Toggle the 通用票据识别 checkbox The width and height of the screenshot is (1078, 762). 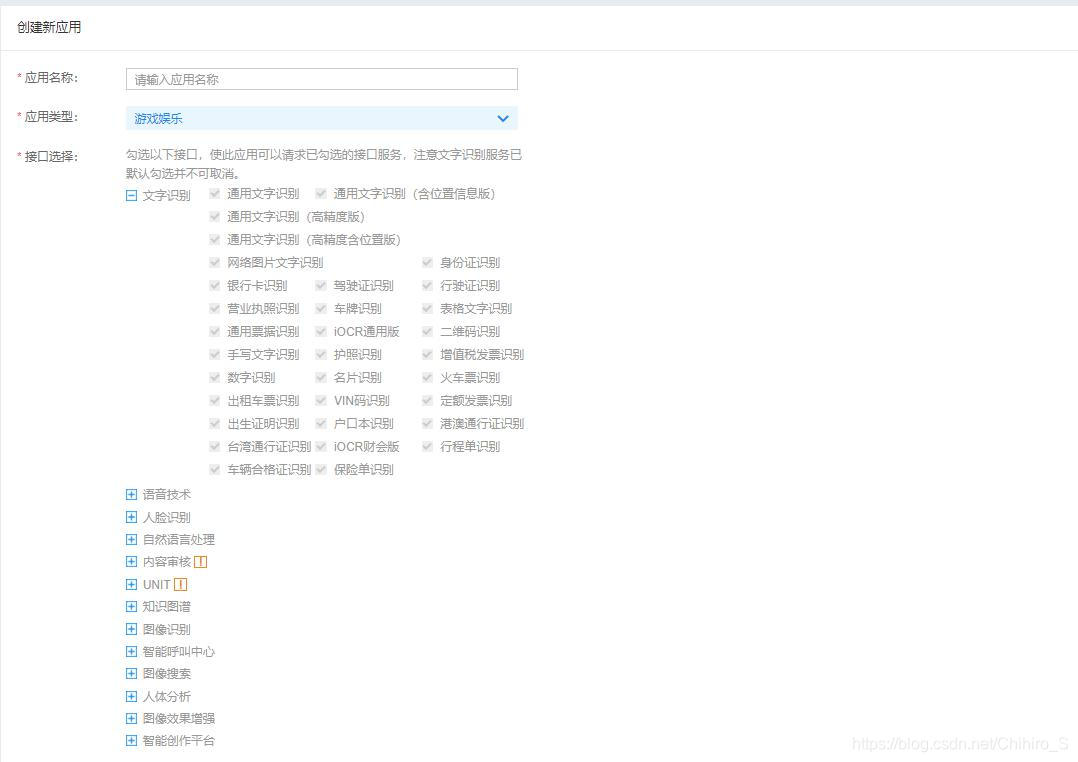pos(214,331)
